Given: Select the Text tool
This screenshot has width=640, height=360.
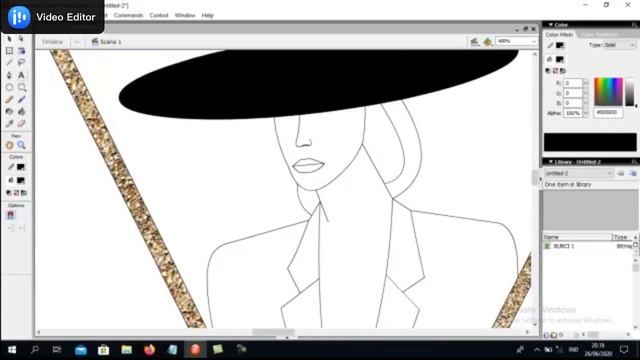Looking at the screenshot, I should (21, 75).
